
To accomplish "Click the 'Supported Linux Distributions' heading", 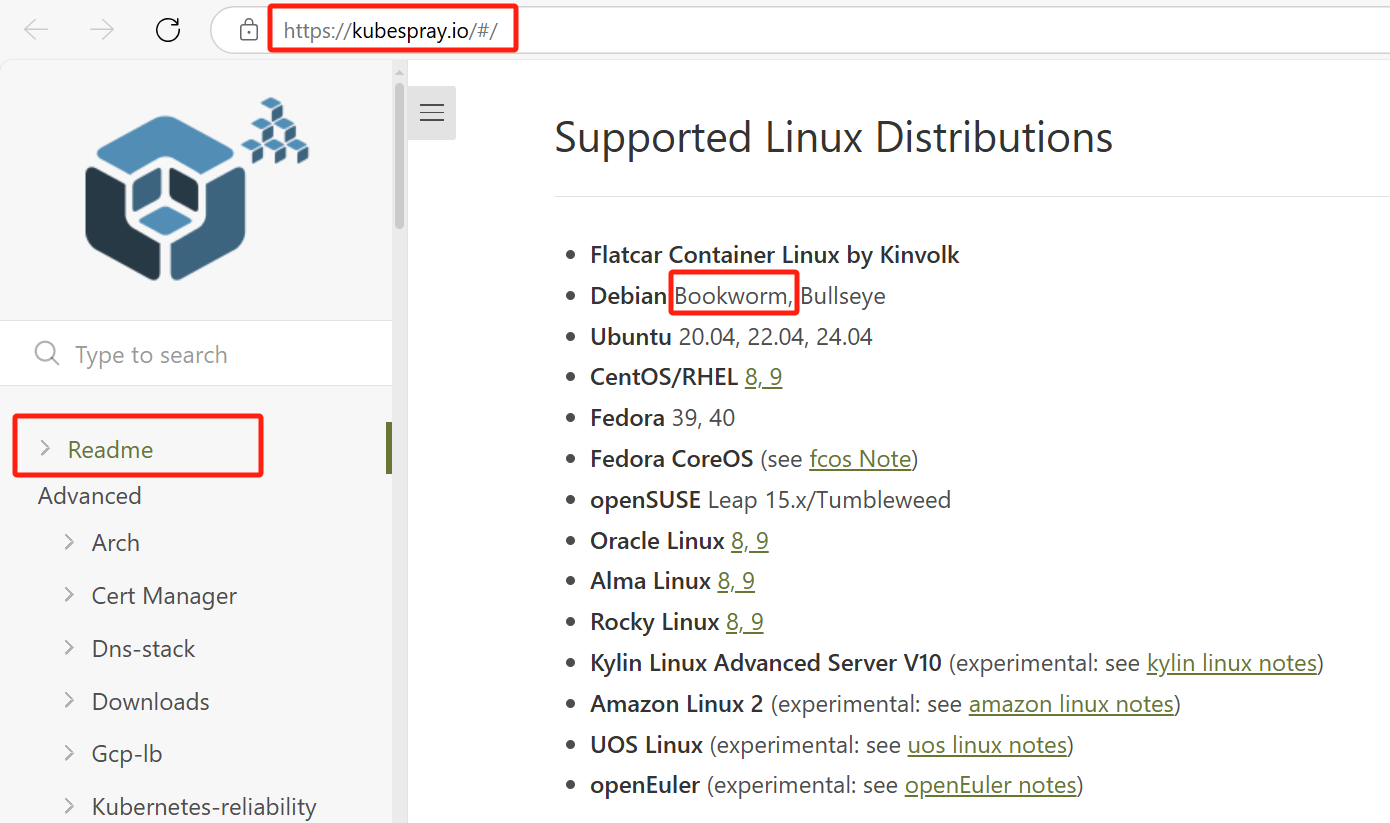I will pos(833,137).
